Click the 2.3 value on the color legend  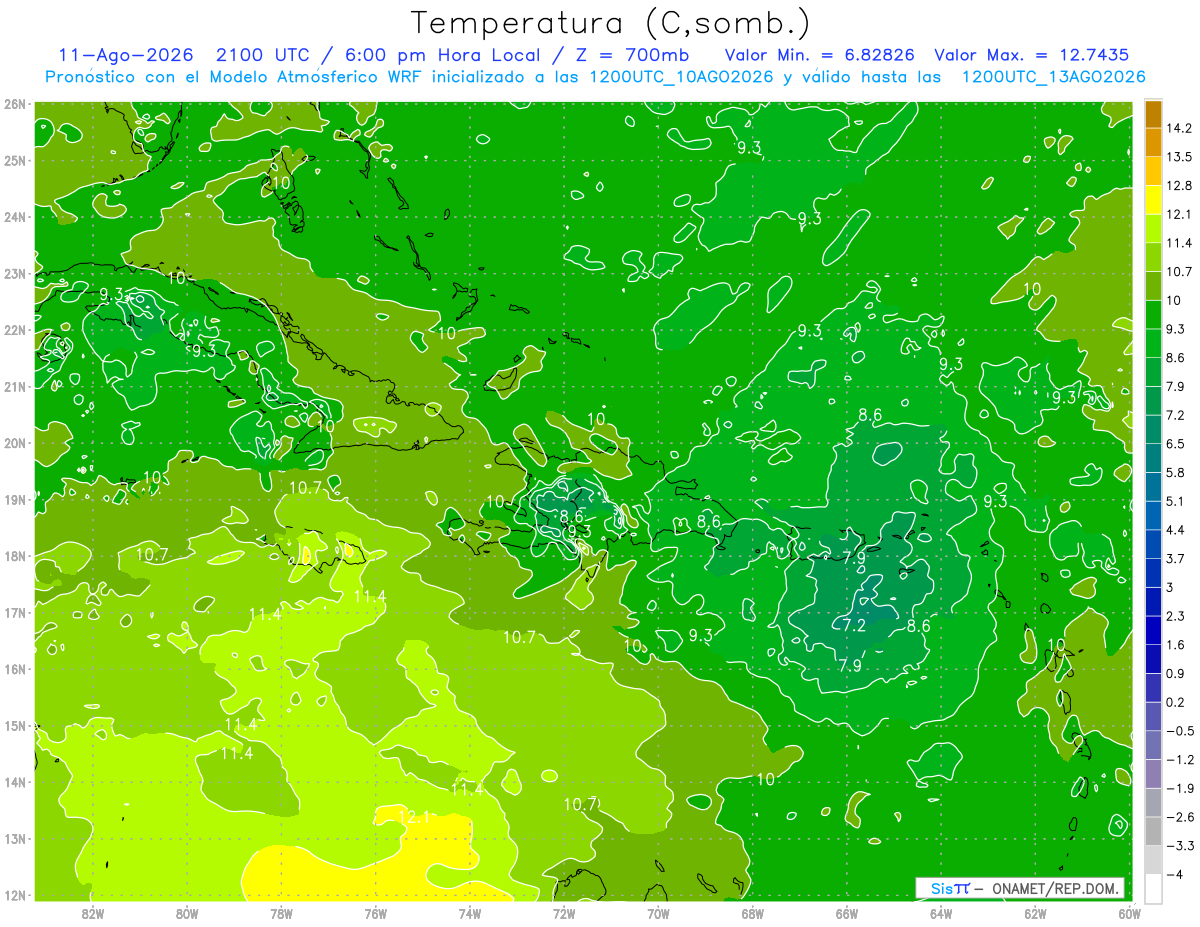click(x=1174, y=615)
